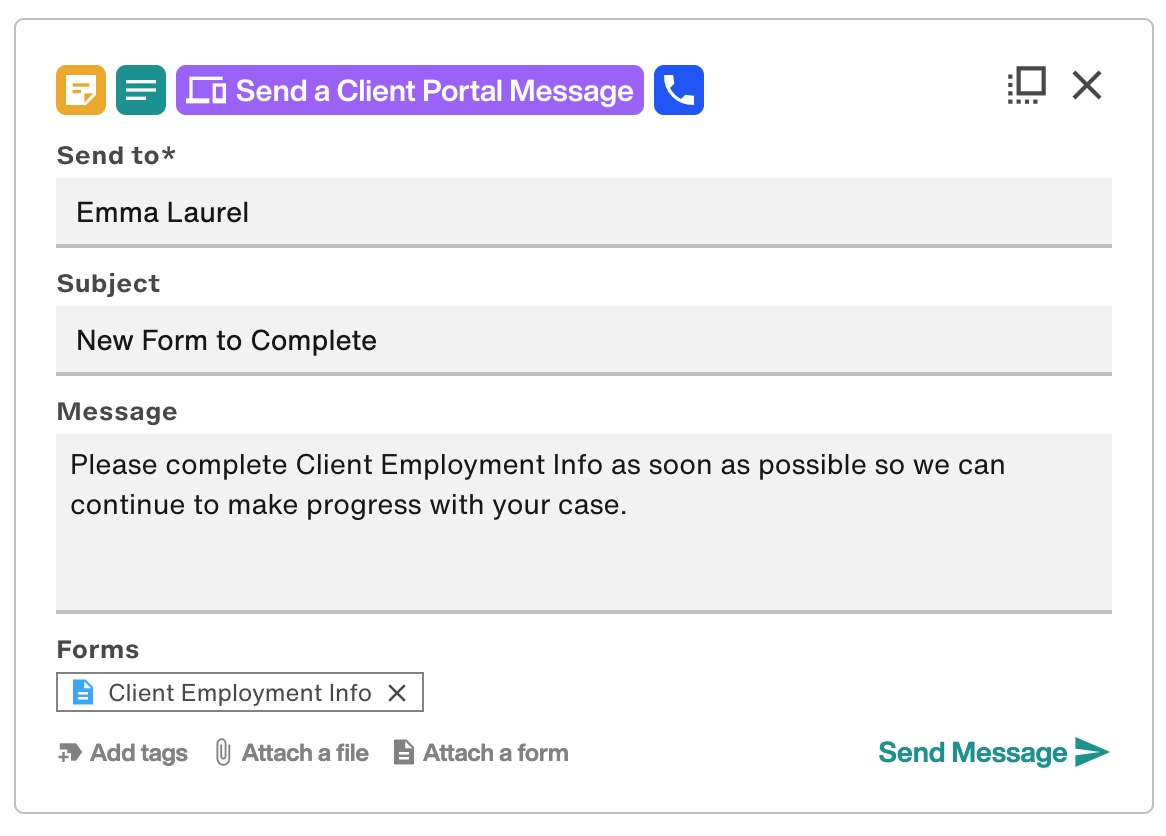
Task: Click Attach a file
Action: pyautogui.click(x=305, y=753)
